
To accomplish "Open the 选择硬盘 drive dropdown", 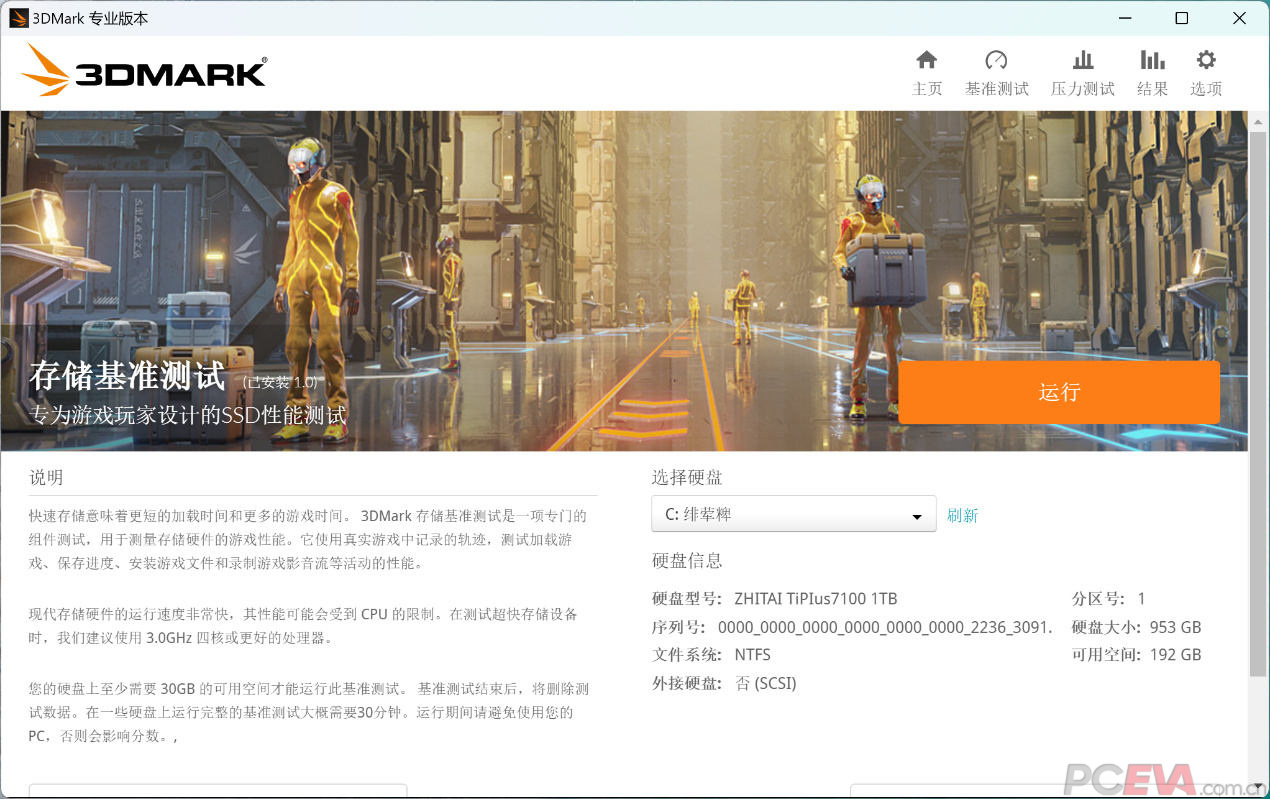I will click(794, 514).
